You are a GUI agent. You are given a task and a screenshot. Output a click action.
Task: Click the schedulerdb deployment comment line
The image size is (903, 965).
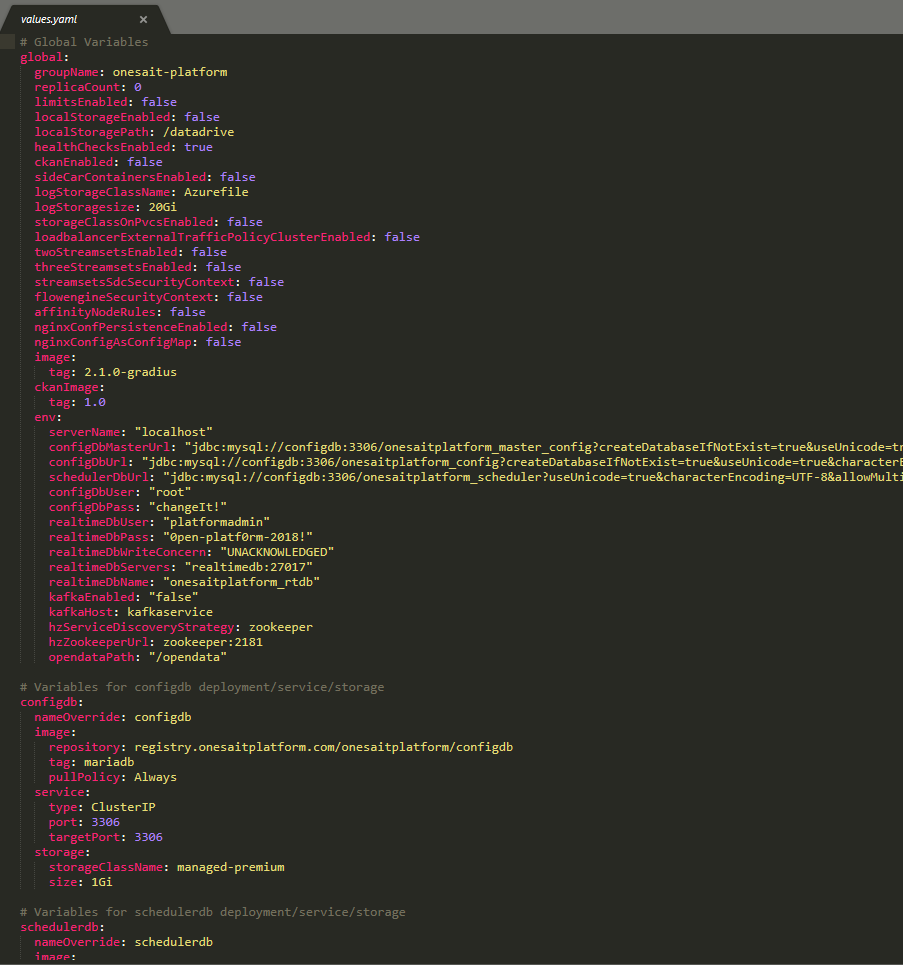tap(212, 912)
